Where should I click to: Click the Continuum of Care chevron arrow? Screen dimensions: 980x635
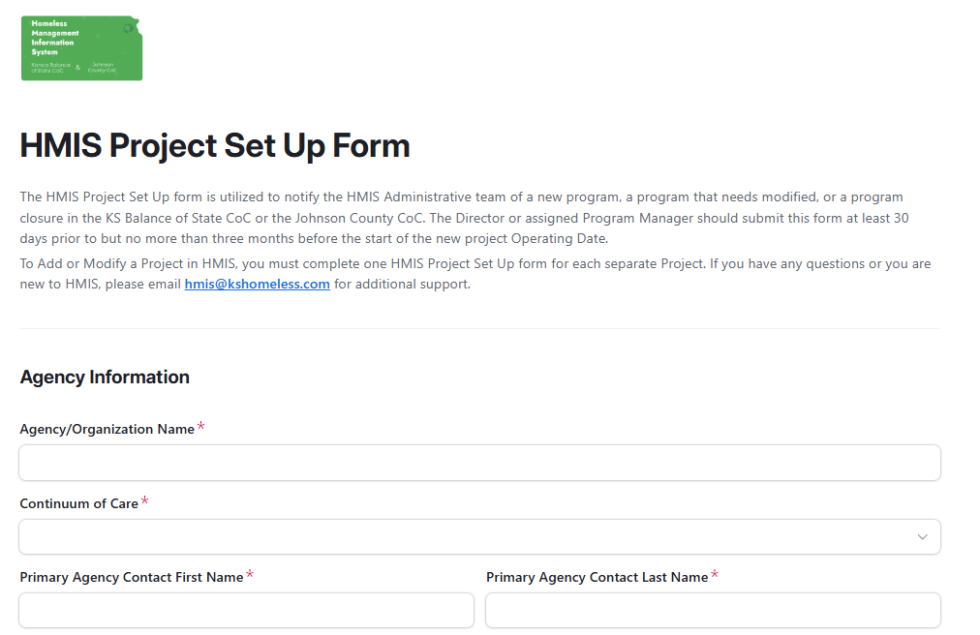922,537
